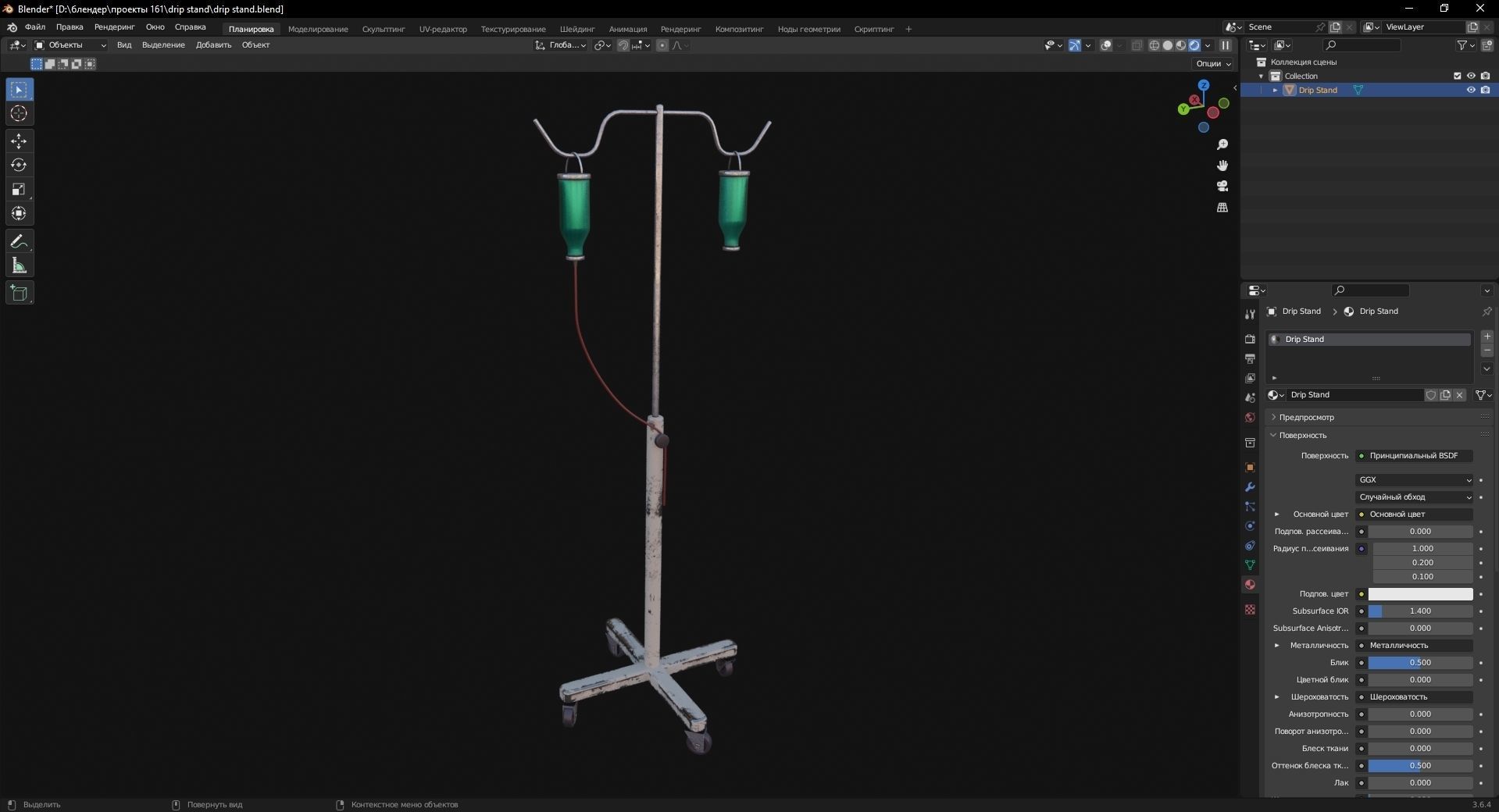Click the Принципиальный BSDF surface shader button

click(x=1415, y=456)
